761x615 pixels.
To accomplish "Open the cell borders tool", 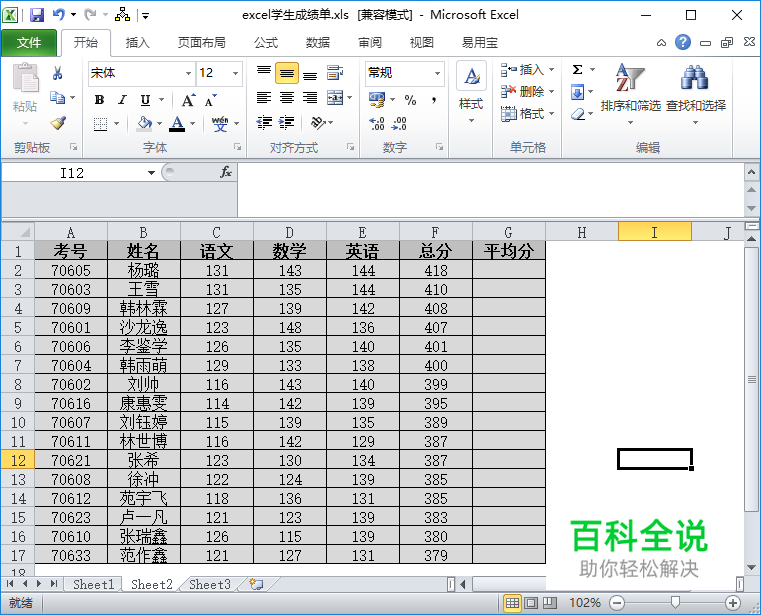I will pyautogui.click(x=100, y=124).
